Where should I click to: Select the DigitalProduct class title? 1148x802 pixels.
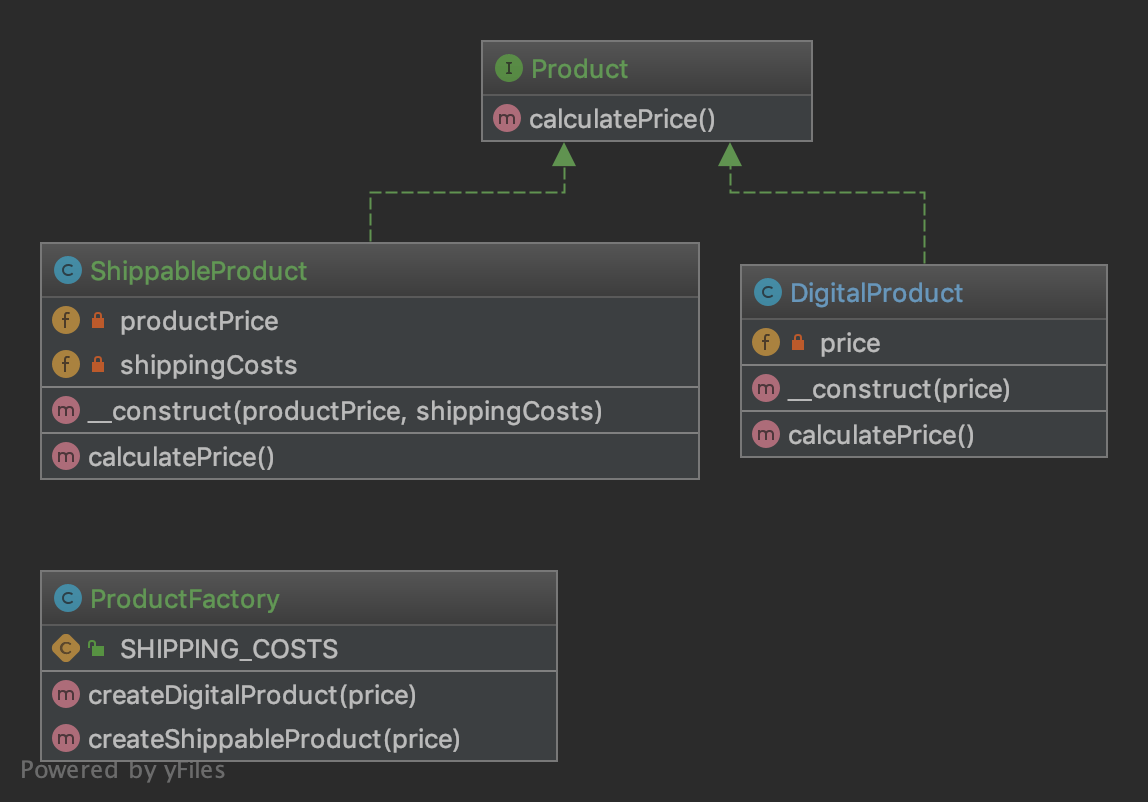(x=876, y=293)
